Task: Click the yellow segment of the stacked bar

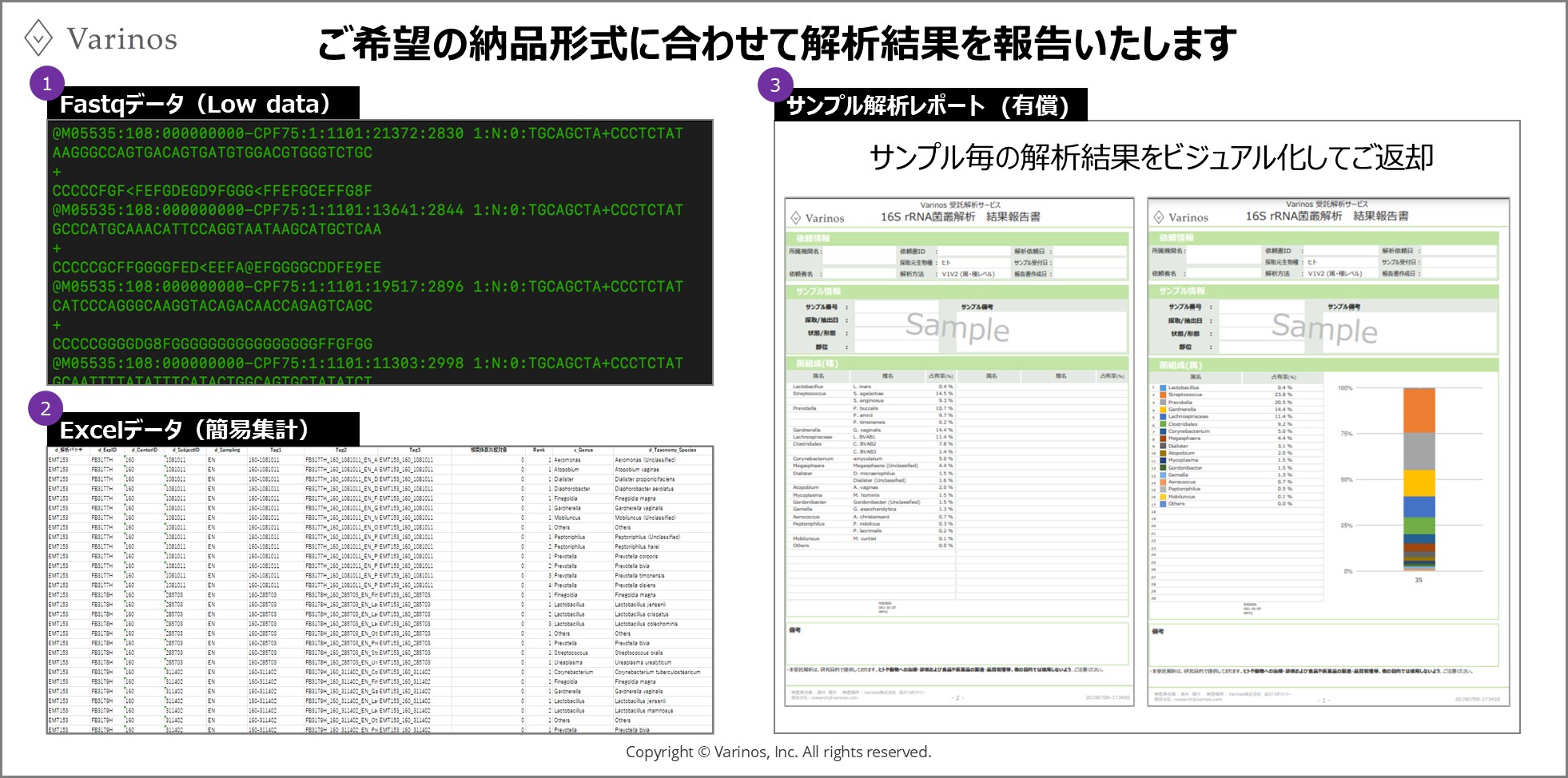Action: point(1419,483)
